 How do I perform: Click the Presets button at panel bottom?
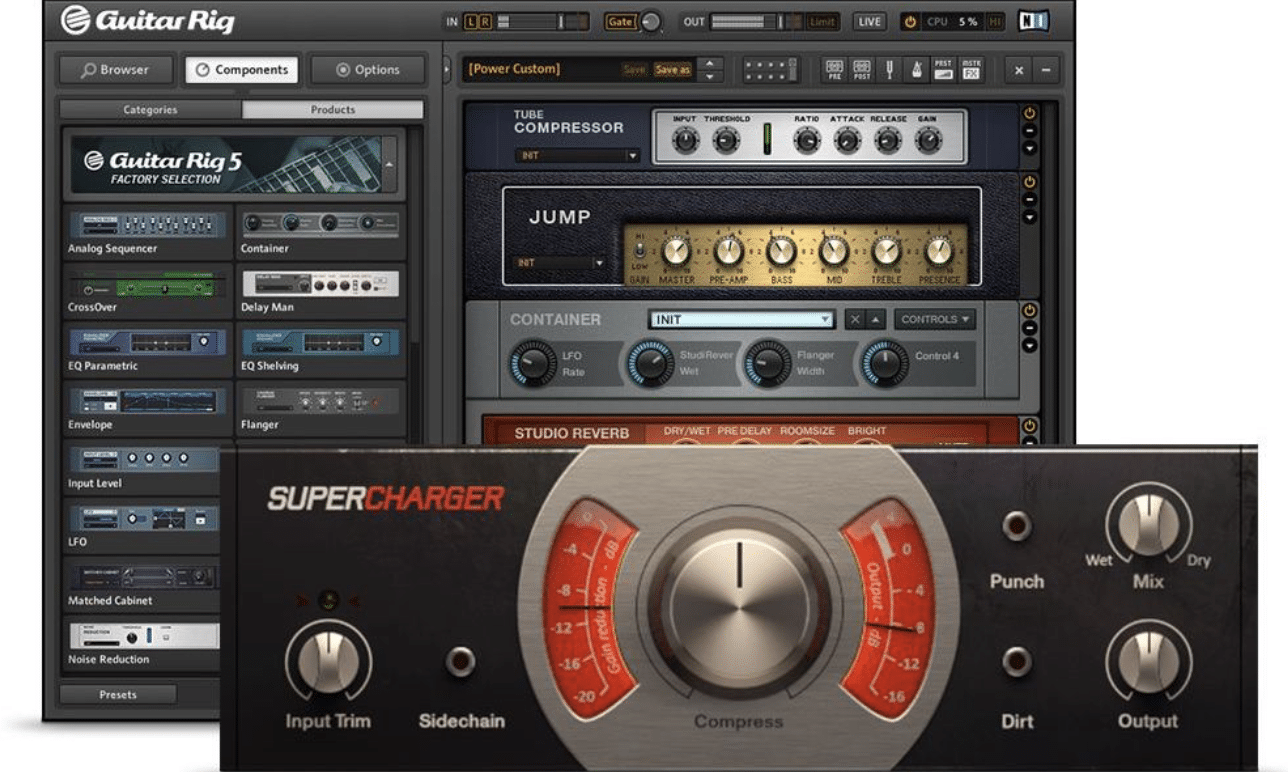[118, 694]
